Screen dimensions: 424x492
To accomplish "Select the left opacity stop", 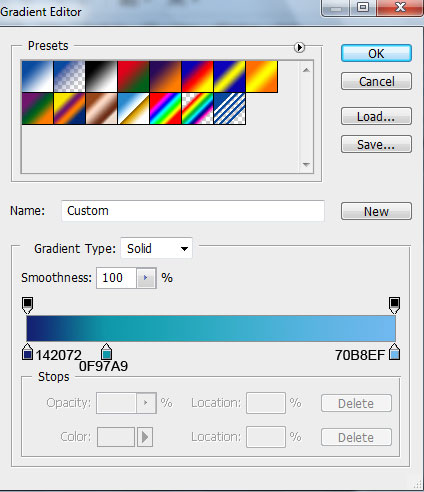I will click(x=27, y=305).
